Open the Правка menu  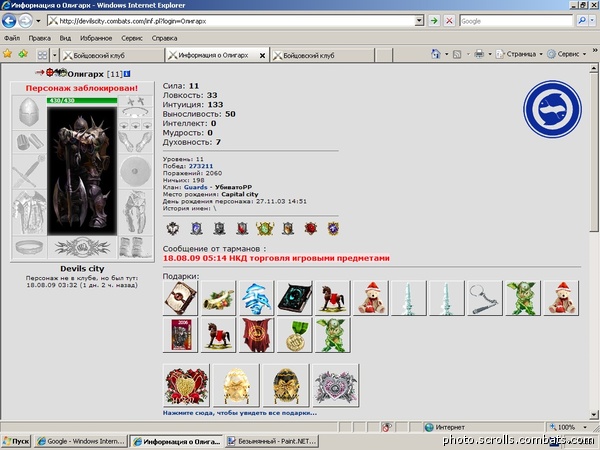(x=40, y=38)
